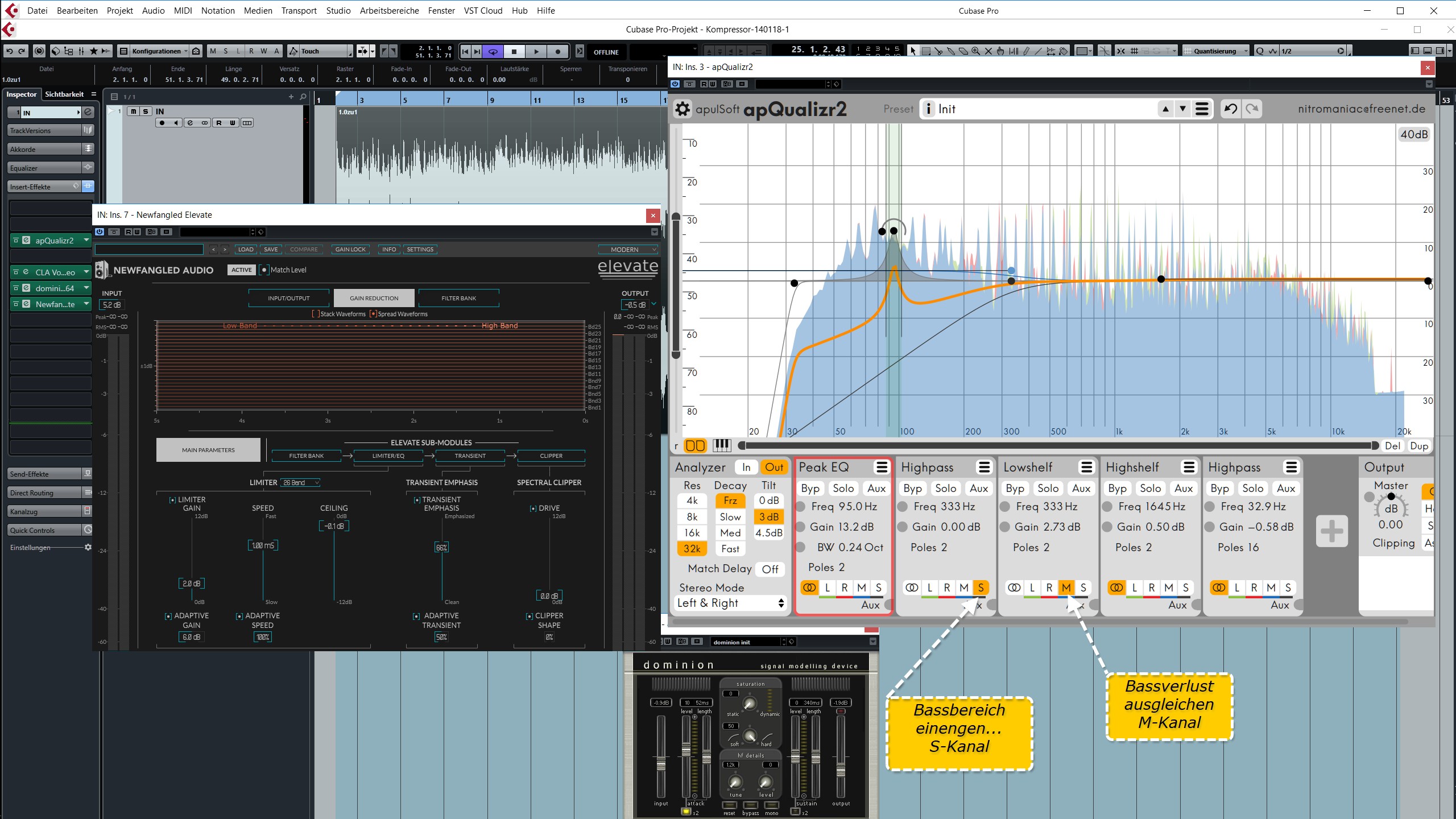Open the Transport menu
The image size is (1456, 819).
[x=299, y=10]
